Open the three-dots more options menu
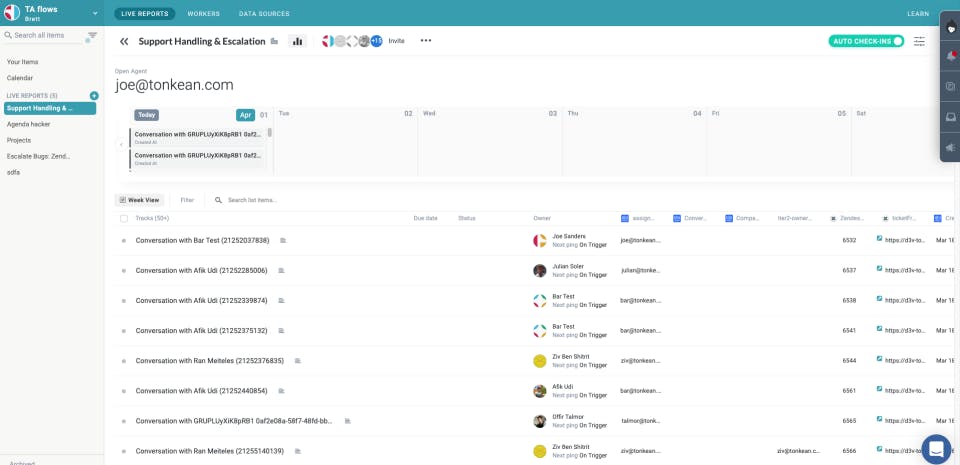960x465 pixels. [426, 40]
